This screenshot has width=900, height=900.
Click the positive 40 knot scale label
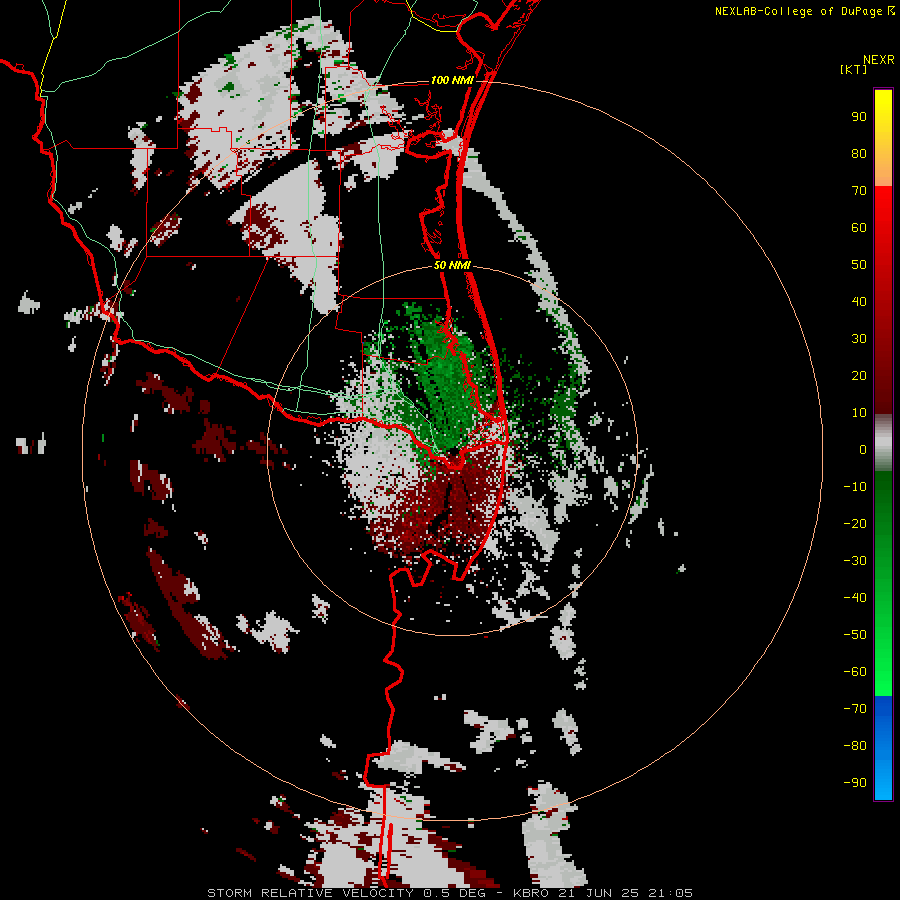859,301
